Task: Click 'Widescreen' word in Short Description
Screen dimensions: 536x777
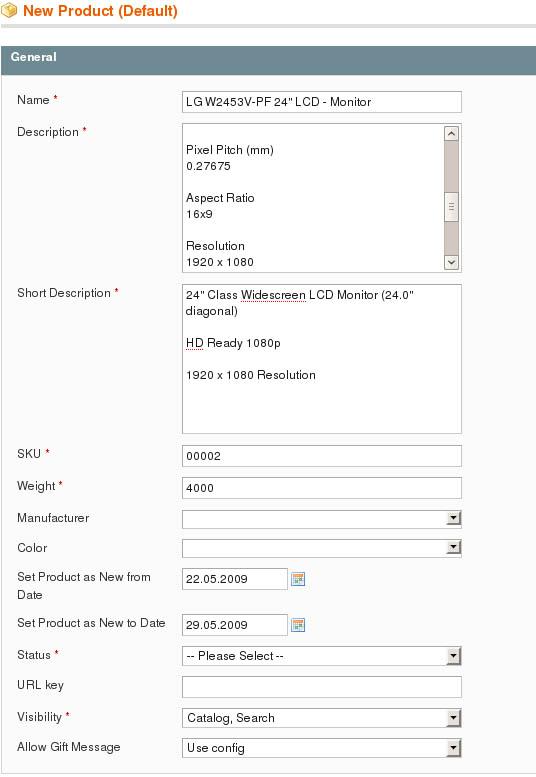Action: click(273, 295)
